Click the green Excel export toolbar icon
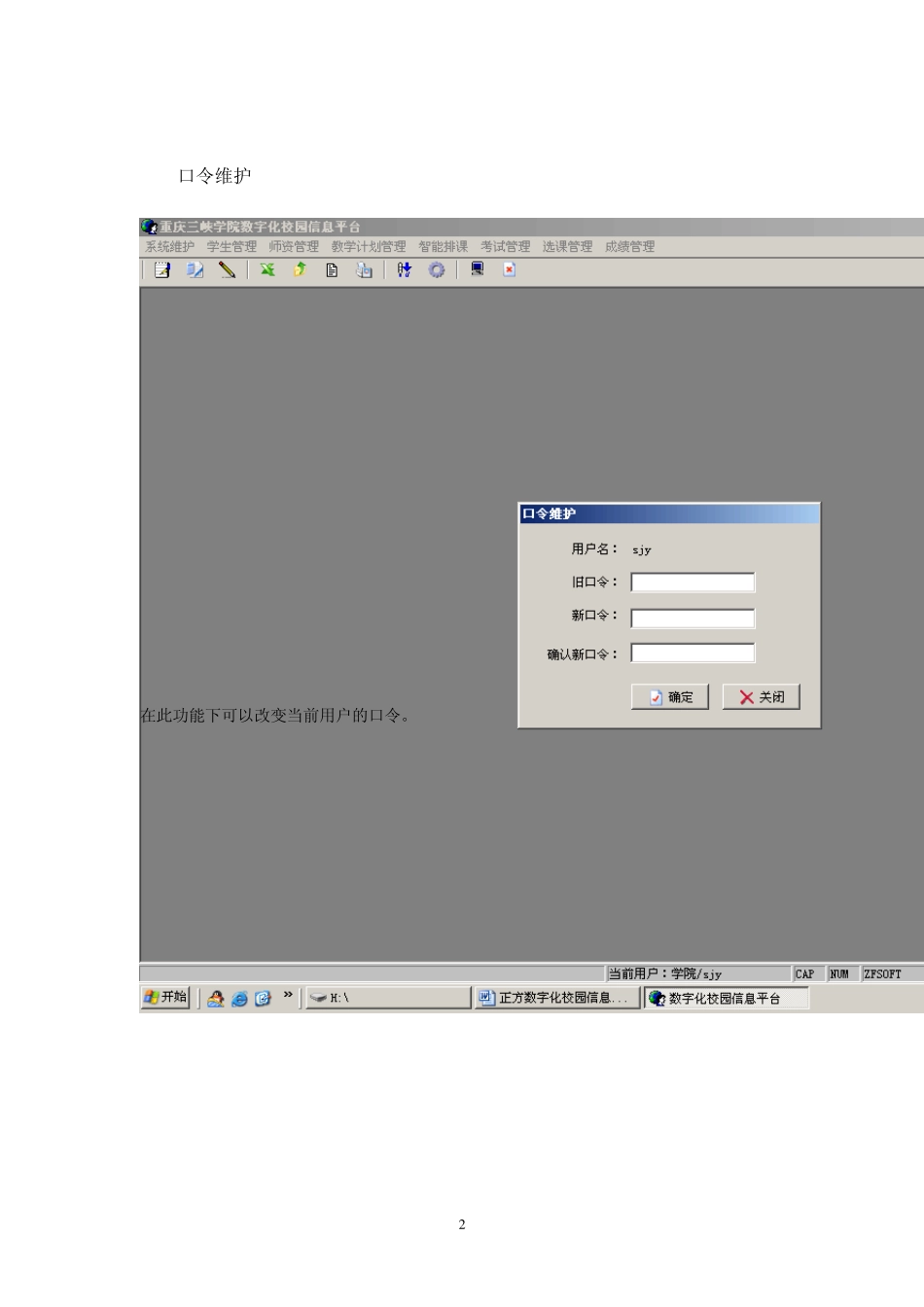The height and width of the screenshot is (1307, 924). (x=267, y=269)
